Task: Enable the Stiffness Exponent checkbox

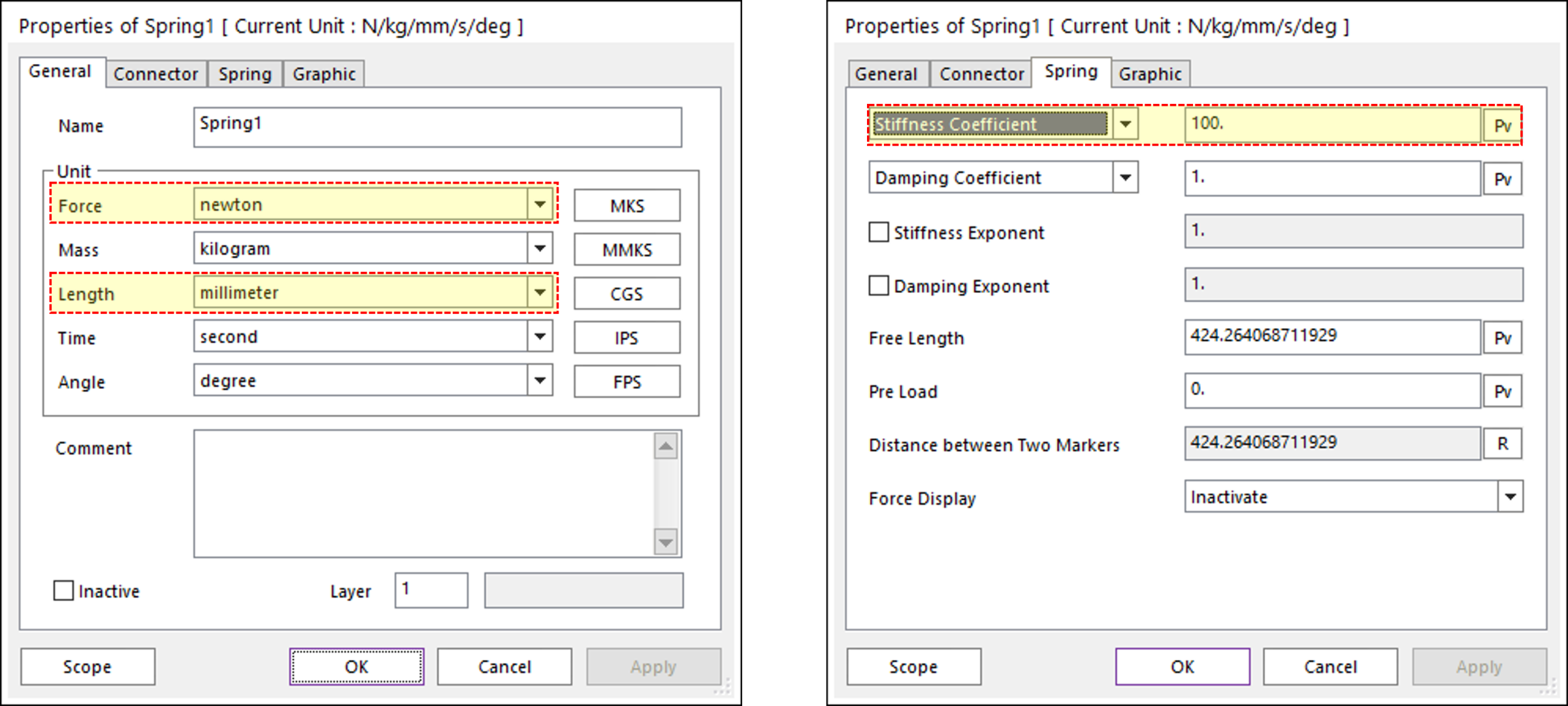Action: pyautogui.click(x=879, y=232)
